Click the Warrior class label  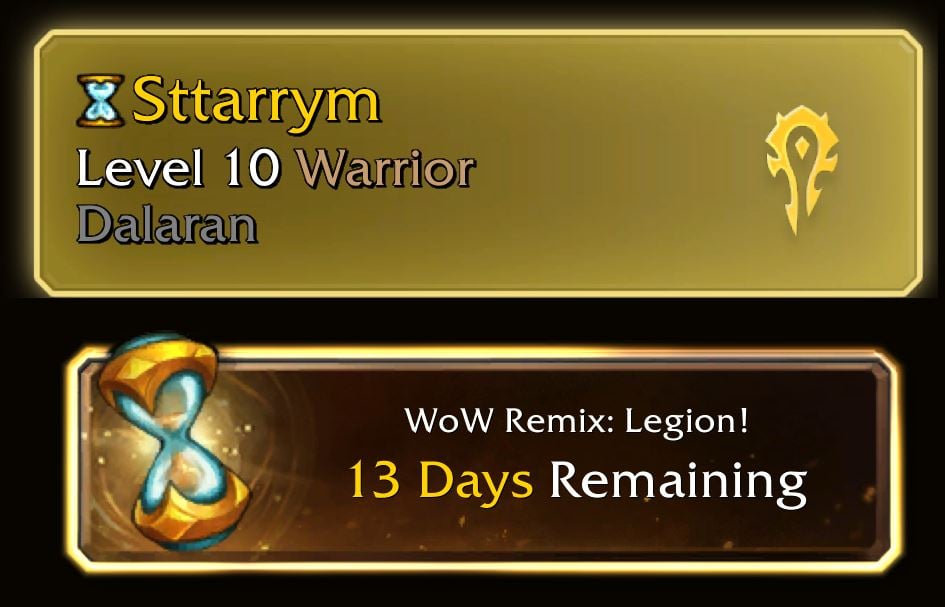coord(387,168)
